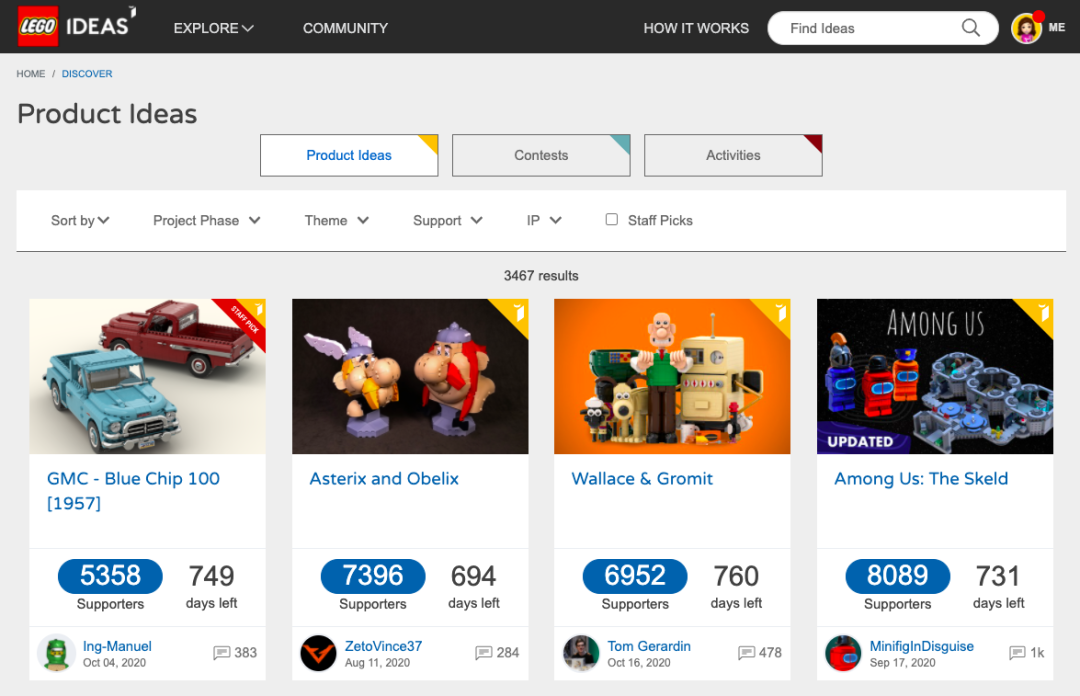The width and height of the screenshot is (1080, 696).
Task: Switch to the Activities tab
Action: coord(734,155)
